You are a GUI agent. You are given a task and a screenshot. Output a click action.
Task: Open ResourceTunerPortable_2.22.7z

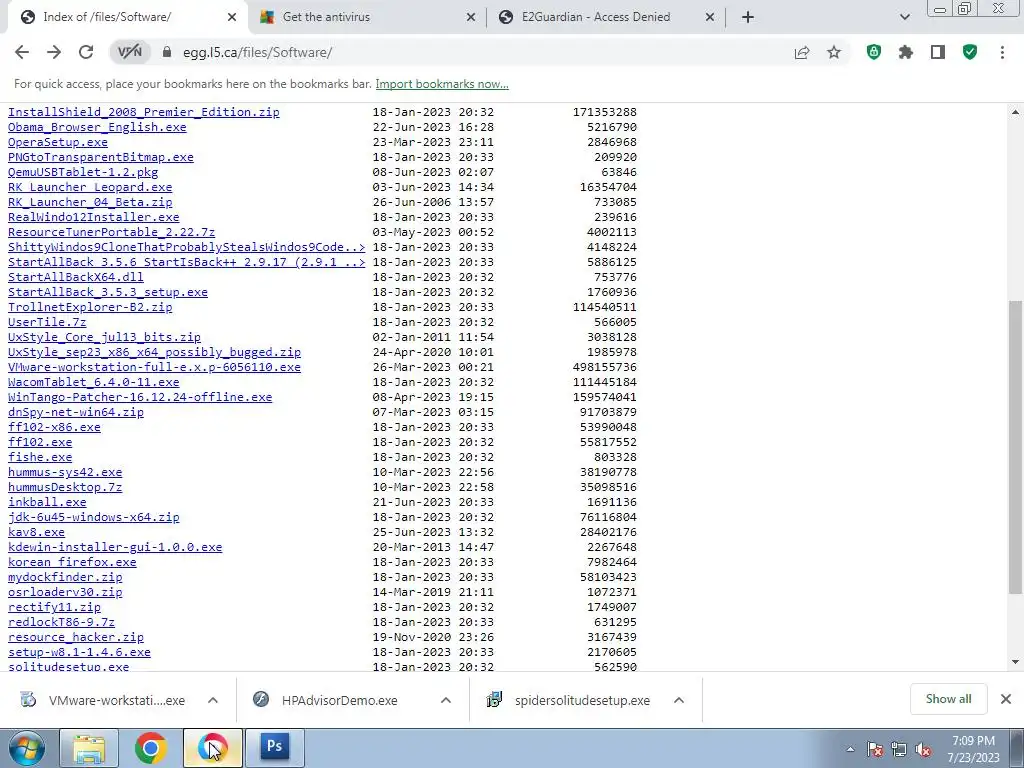(x=111, y=232)
